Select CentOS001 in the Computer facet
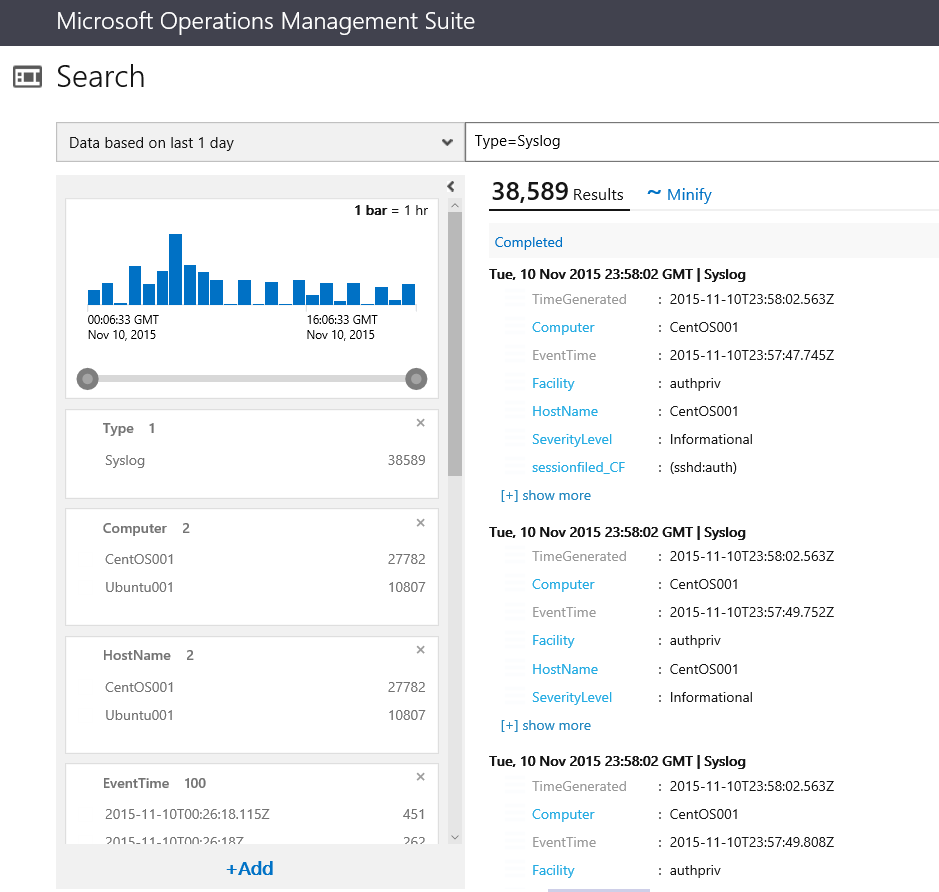This screenshot has height=892, width=939. [139, 559]
